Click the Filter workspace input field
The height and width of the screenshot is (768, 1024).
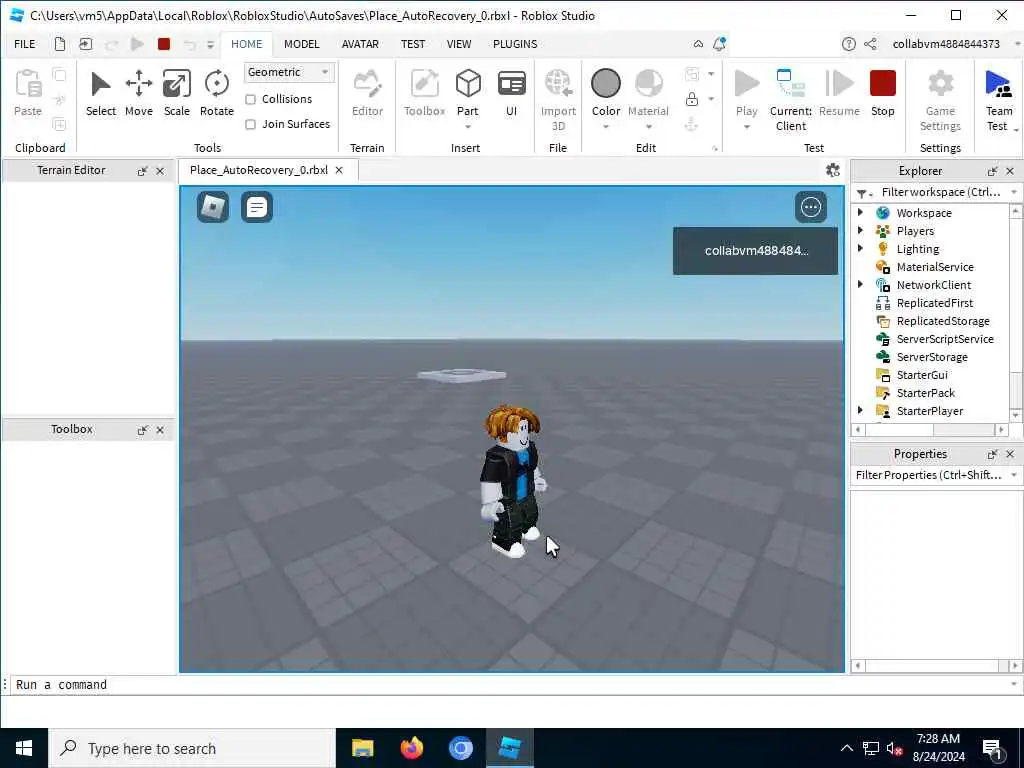pos(940,192)
